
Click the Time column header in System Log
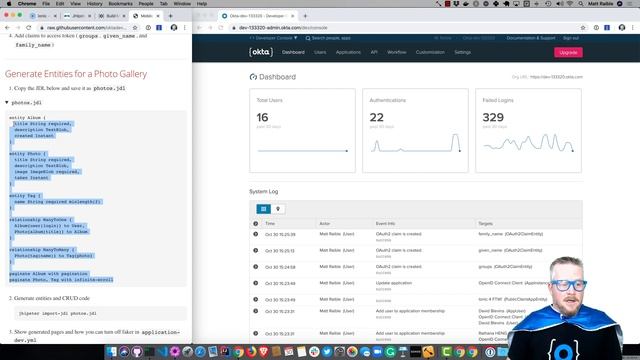click(x=270, y=224)
